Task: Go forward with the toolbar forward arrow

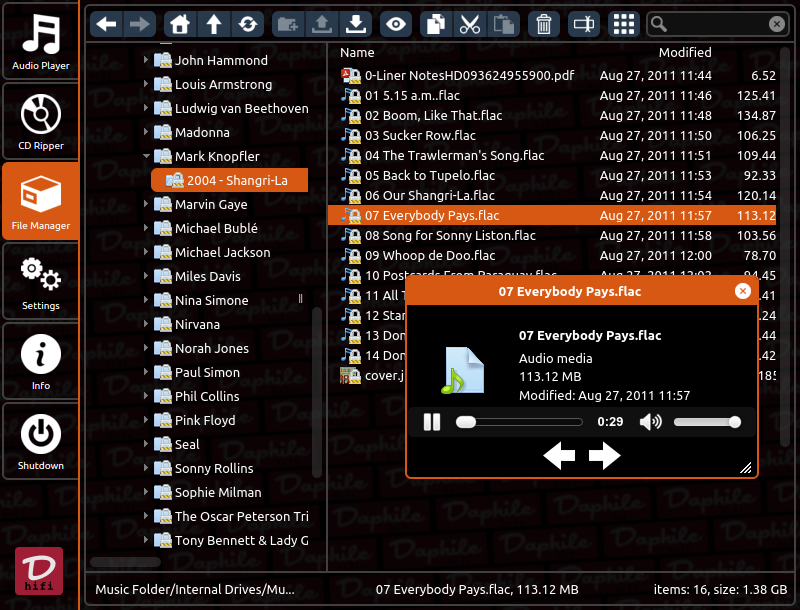Action: point(139,24)
